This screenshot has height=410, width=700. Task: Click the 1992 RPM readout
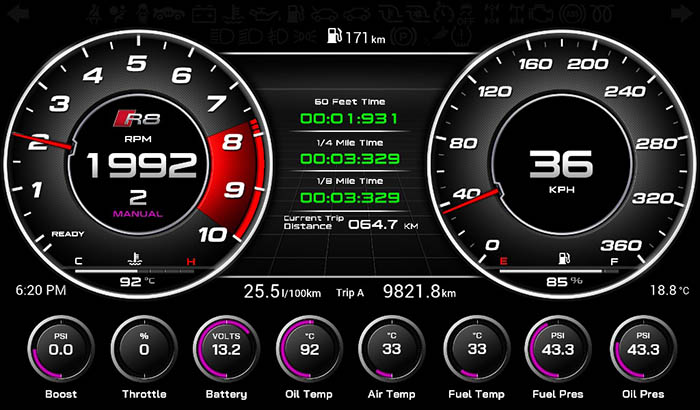click(142, 166)
